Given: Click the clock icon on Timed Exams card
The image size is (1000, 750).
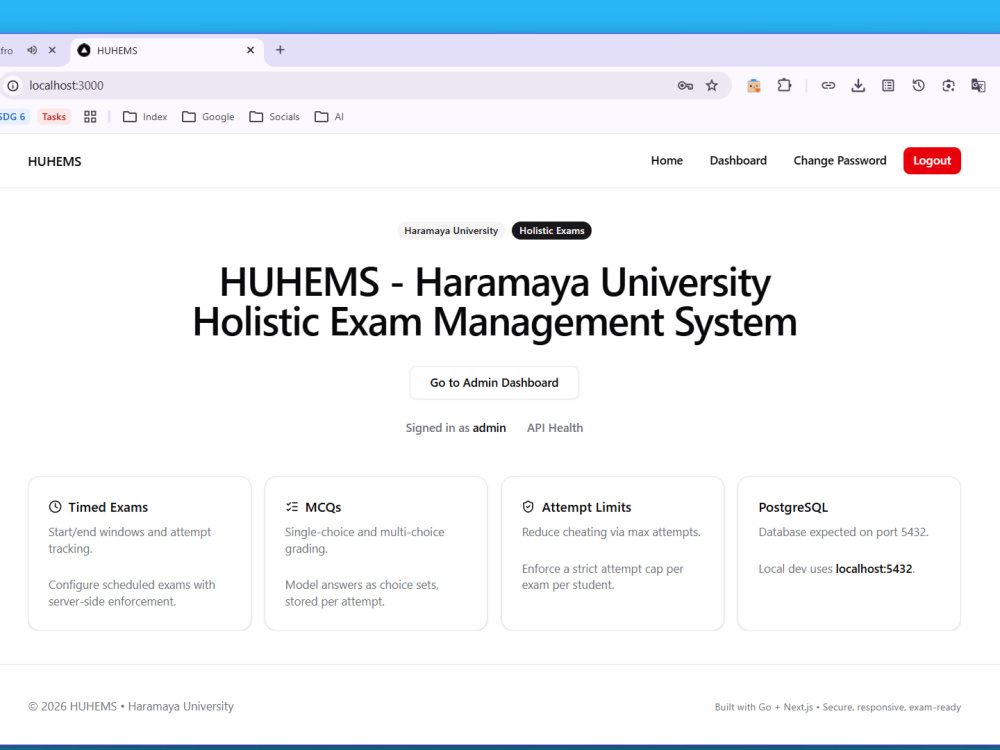Looking at the screenshot, I should [x=55, y=507].
